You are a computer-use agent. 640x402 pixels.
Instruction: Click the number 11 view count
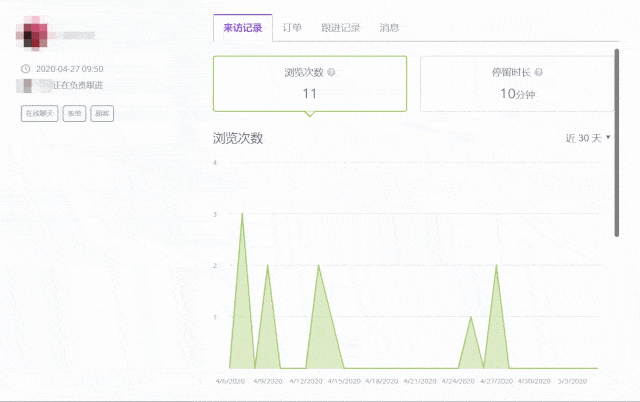tap(309, 94)
